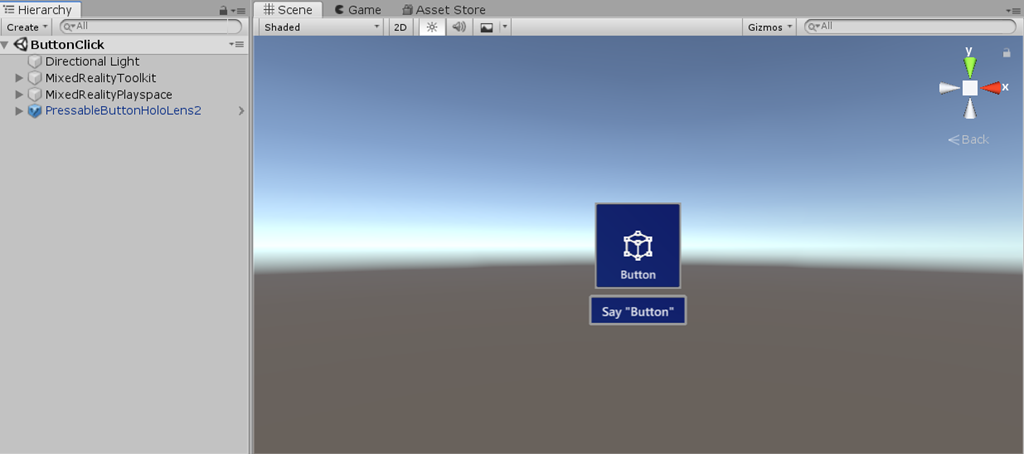Screen dimensions: 1024x454
Task: Expand the MixedRealityToolkit tree item
Action: pyautogui.click(x=19, y=78)
